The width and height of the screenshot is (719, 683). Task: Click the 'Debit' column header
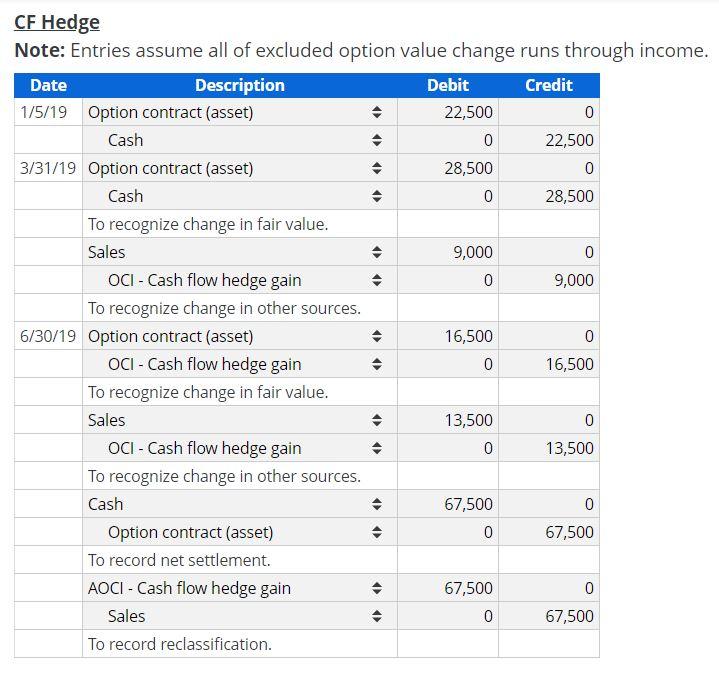point(448,85)
